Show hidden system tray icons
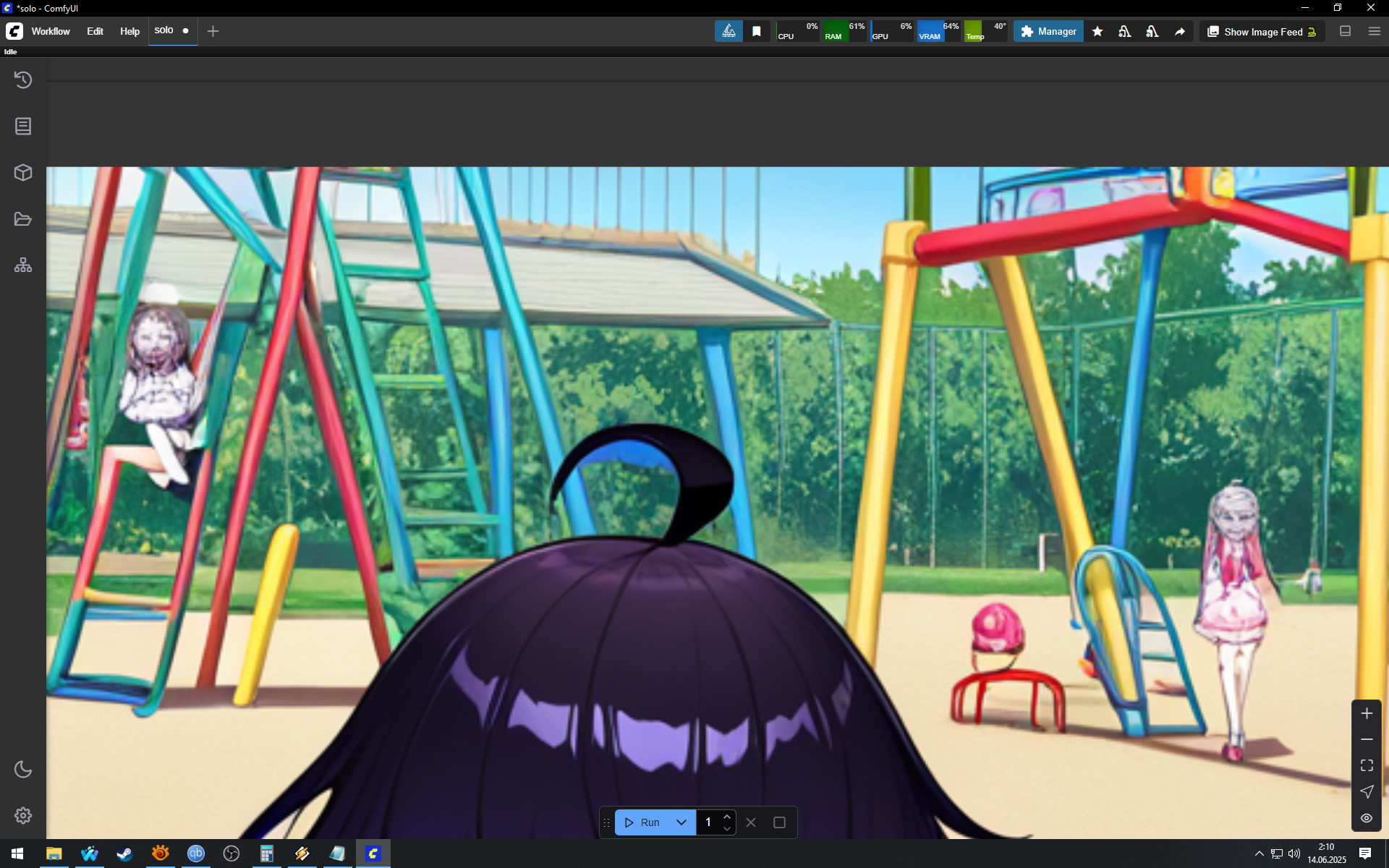Screen dimensions: 1389x868 [x=1260, y=854]
